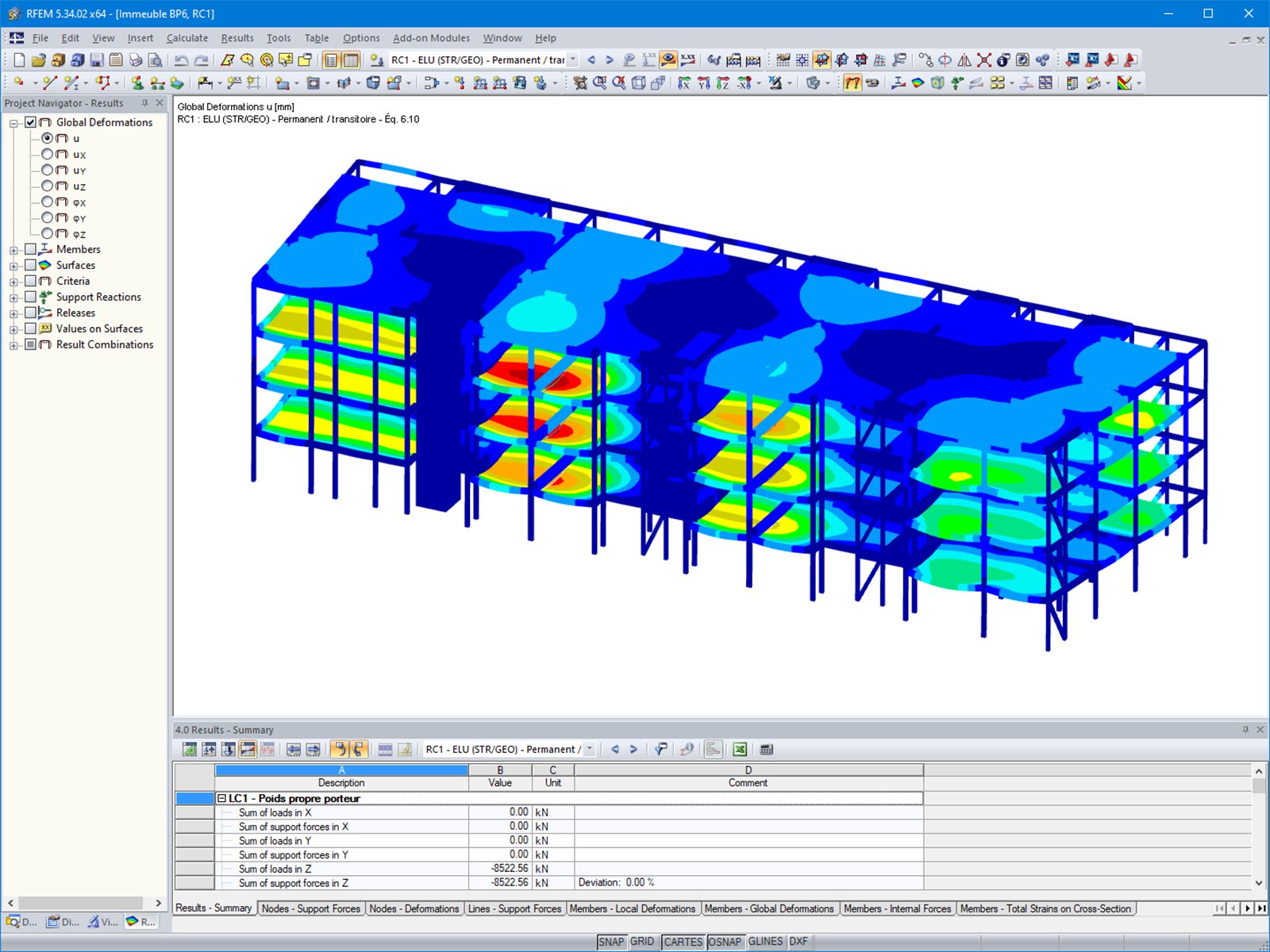Switch to Members - Local Deformations tab
Screen dimensions: 1270x952
point(633,908)
